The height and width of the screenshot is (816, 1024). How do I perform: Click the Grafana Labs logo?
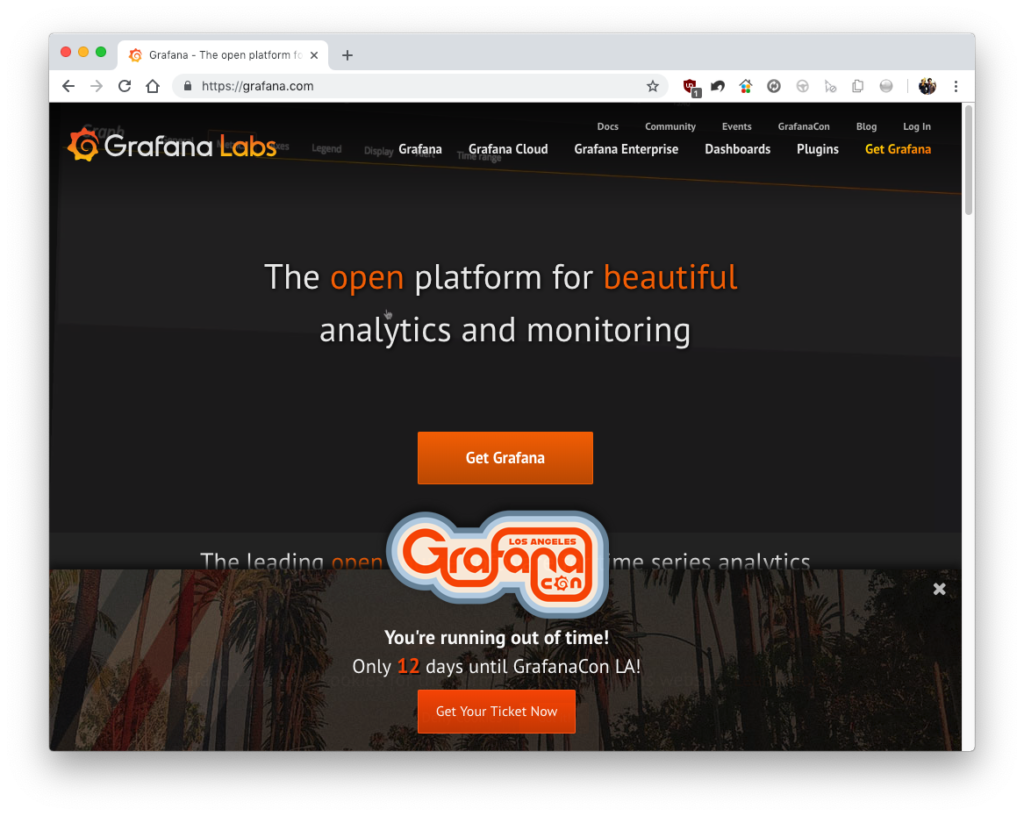click(x=172, y=145)
